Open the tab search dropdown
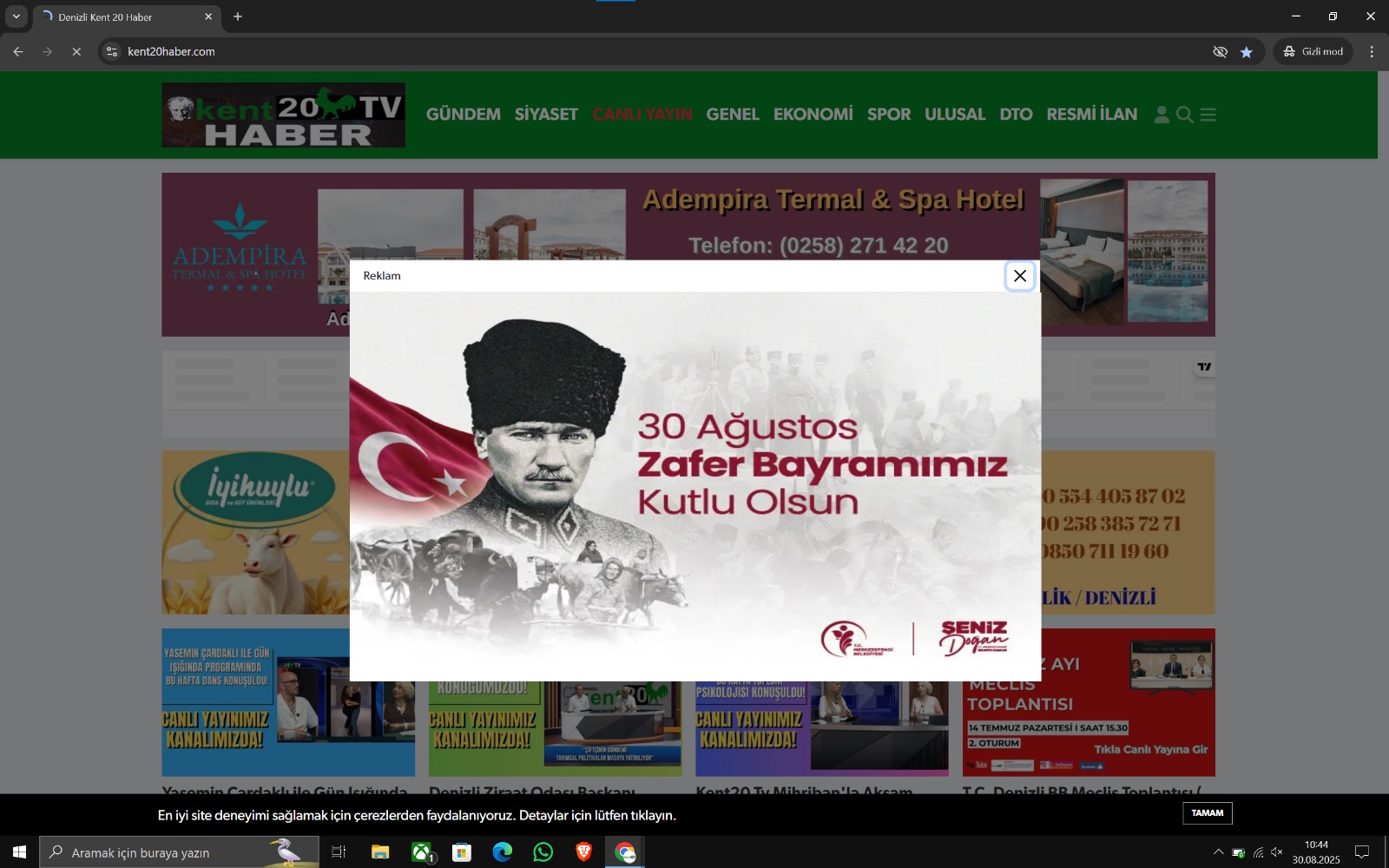 tap(16, 16)
